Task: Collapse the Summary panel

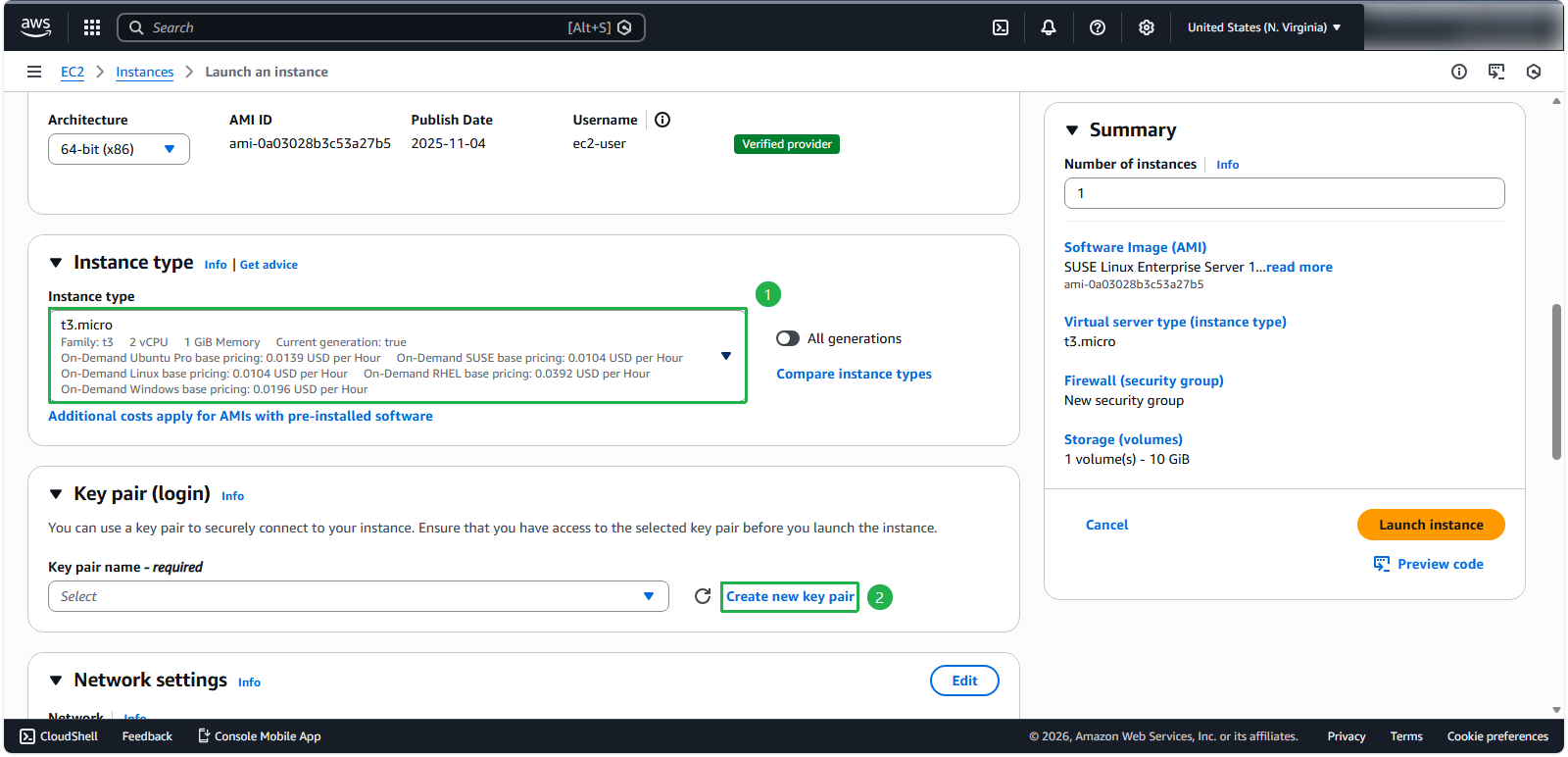Action: [x=1072, y=130]
